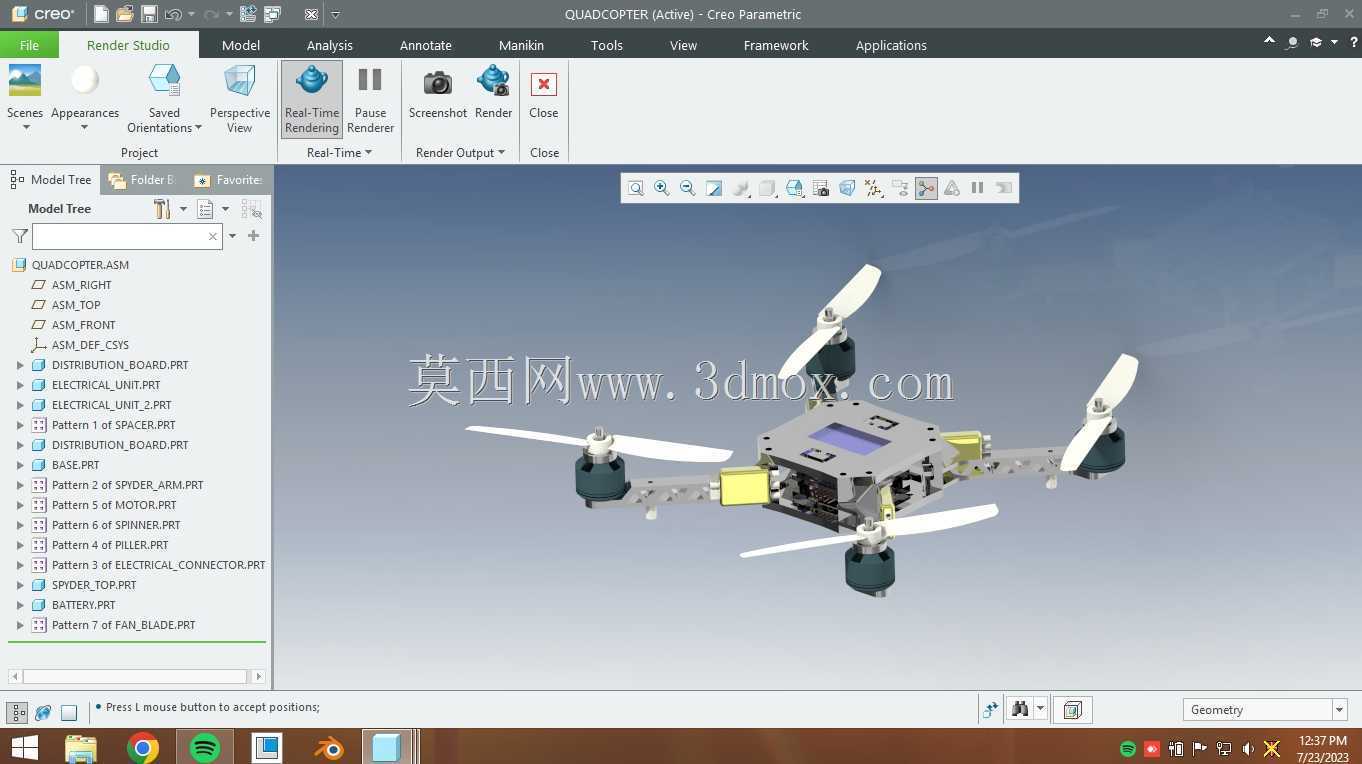Undo the last action
The image size is (1362, 764).
(x=173, y=14)
